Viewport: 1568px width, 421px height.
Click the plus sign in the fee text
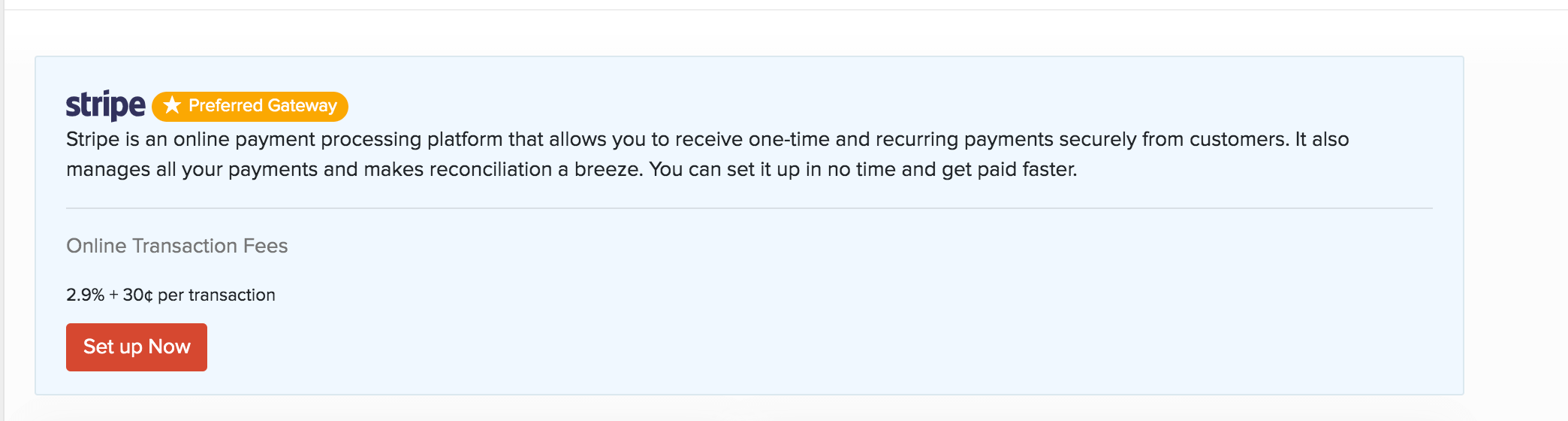click(x=113, y=295)
